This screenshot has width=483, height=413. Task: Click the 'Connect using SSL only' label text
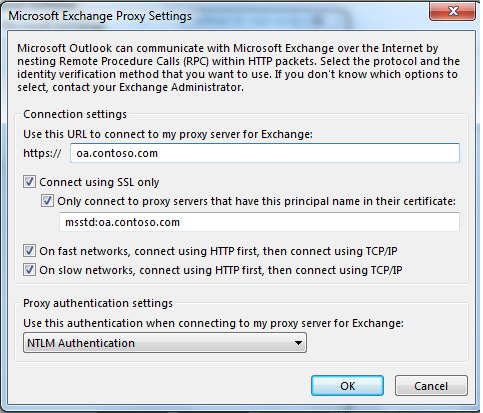tap(99, 182)
